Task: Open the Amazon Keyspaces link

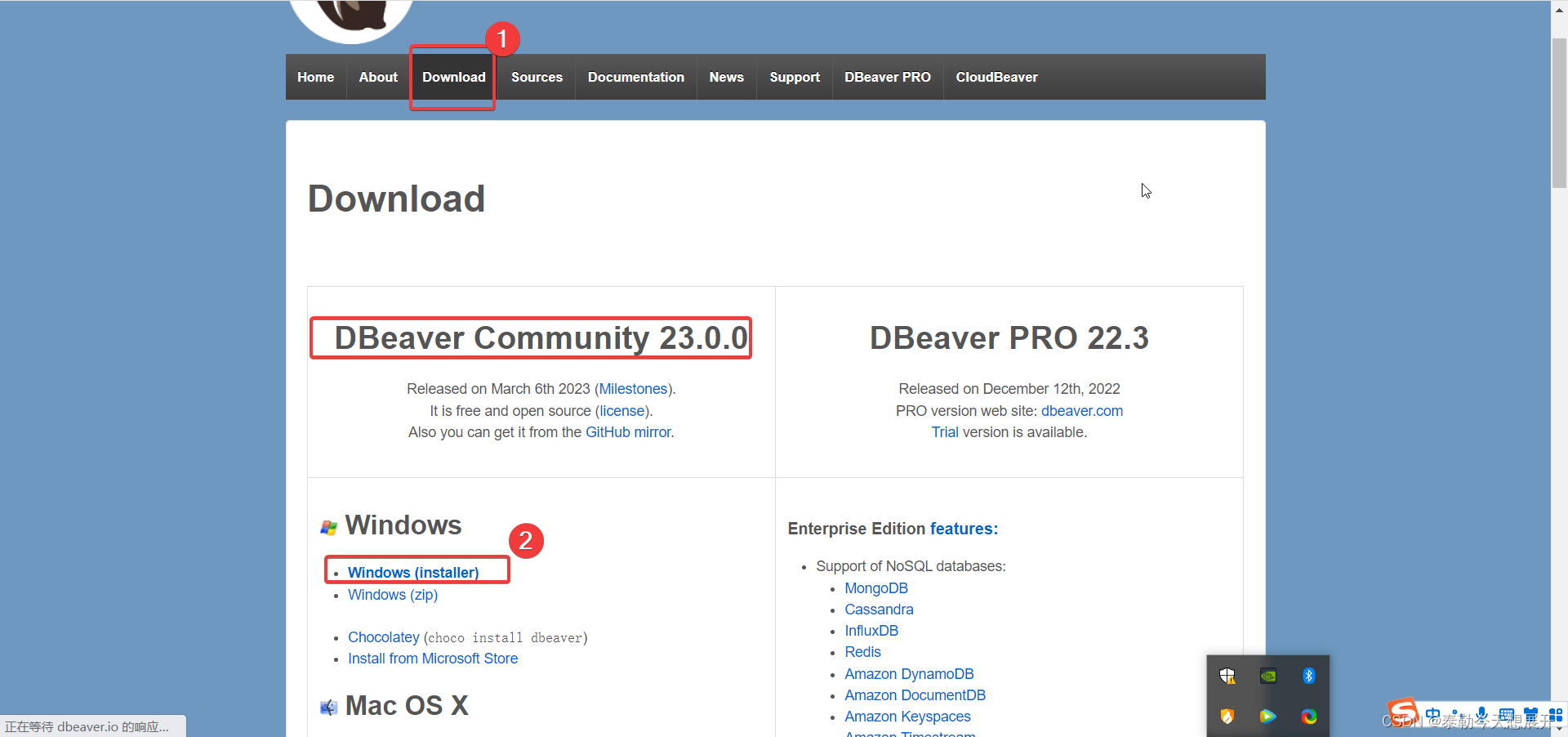Action: [907, 717]
